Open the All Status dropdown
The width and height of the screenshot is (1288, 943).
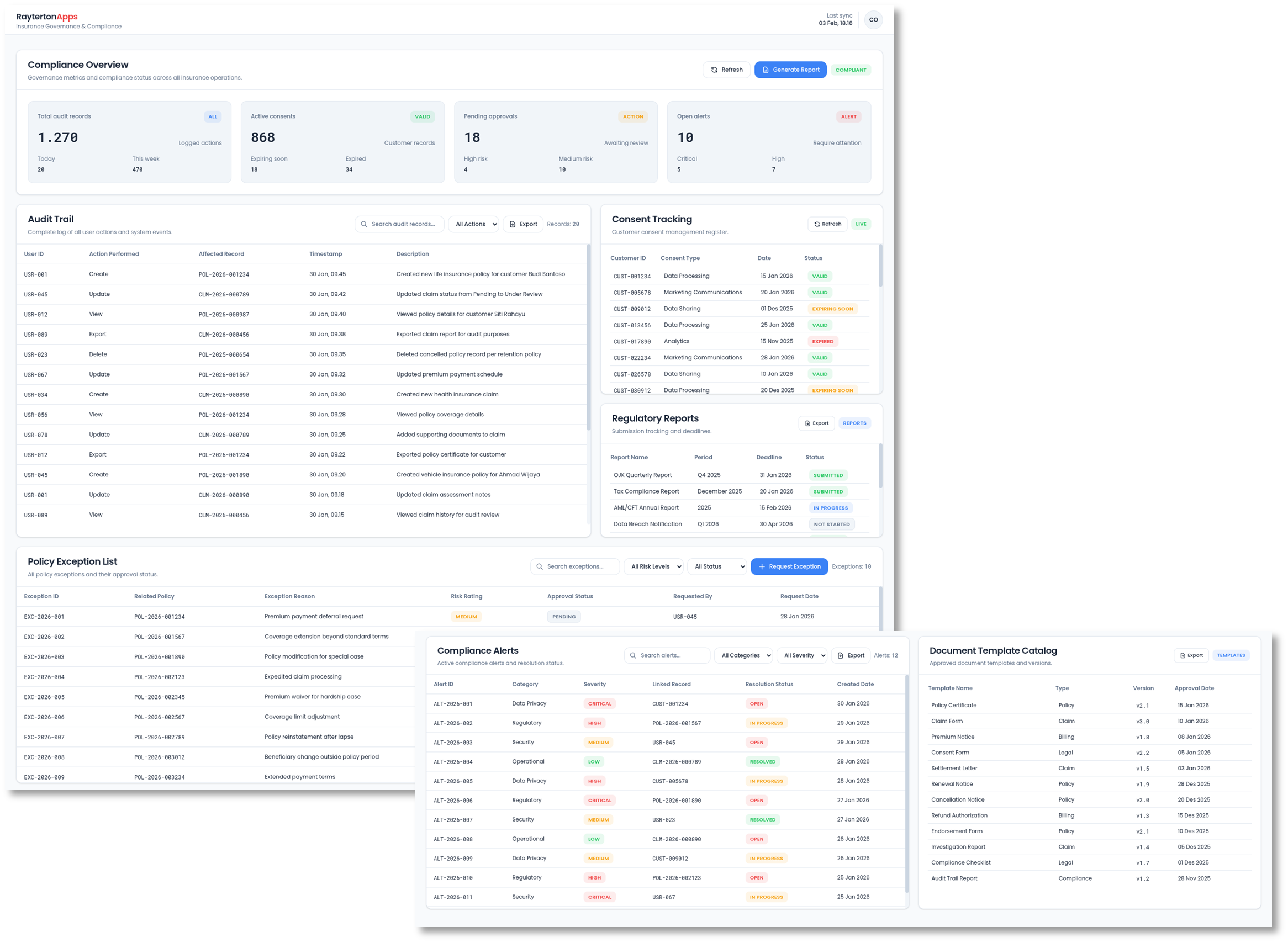pyautogui.click(x=717, y=567)
